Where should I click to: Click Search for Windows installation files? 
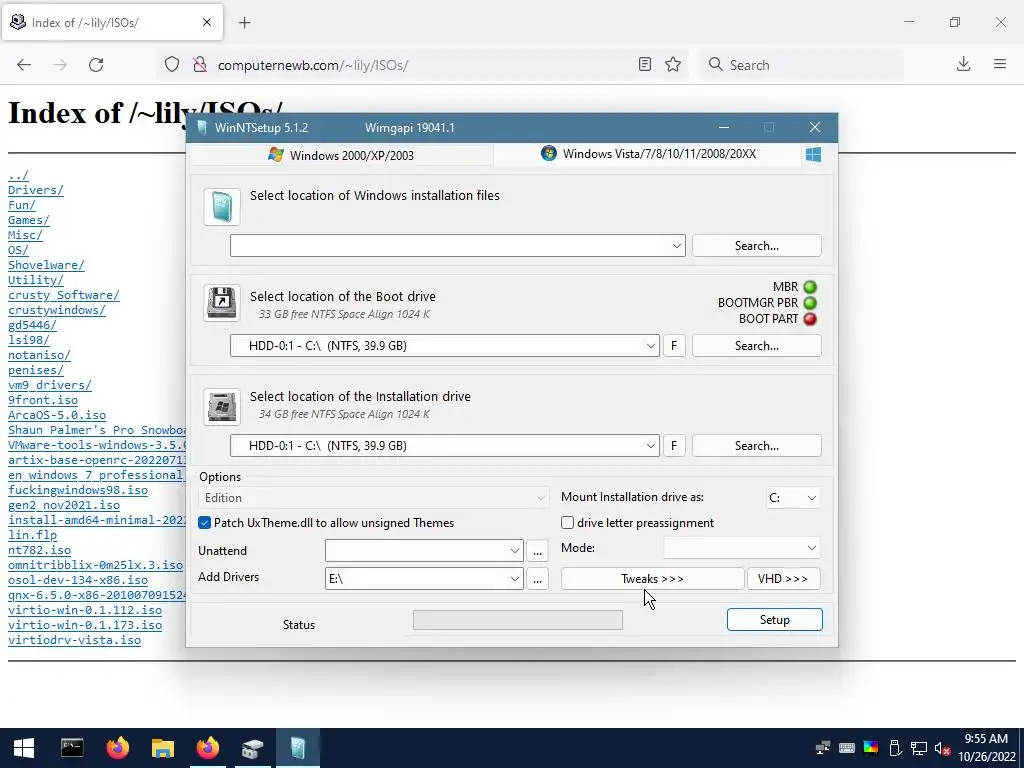pos(756,246)
